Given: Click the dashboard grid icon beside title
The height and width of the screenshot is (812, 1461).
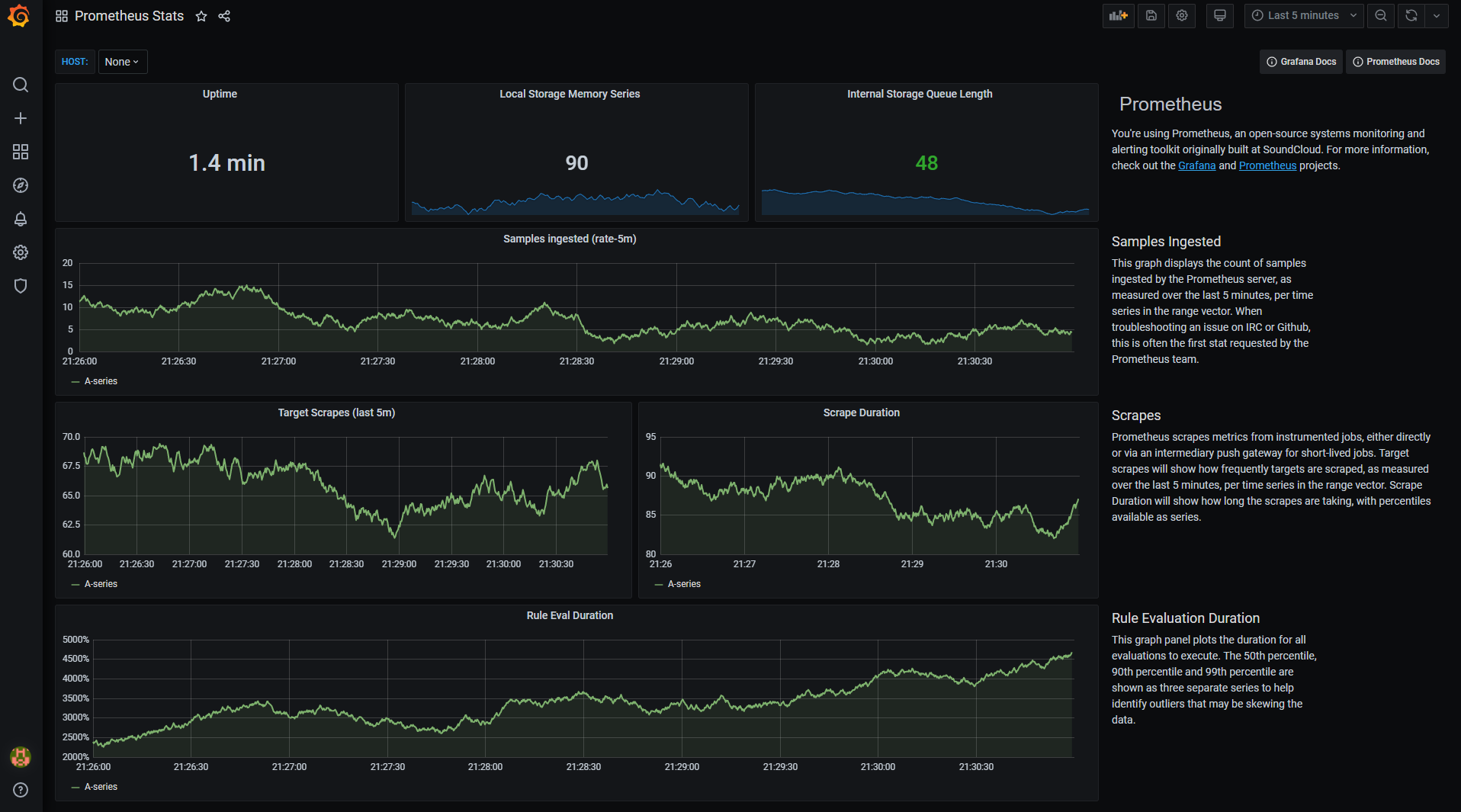Looking at the screenshot, I should click(x=62, y=16).
